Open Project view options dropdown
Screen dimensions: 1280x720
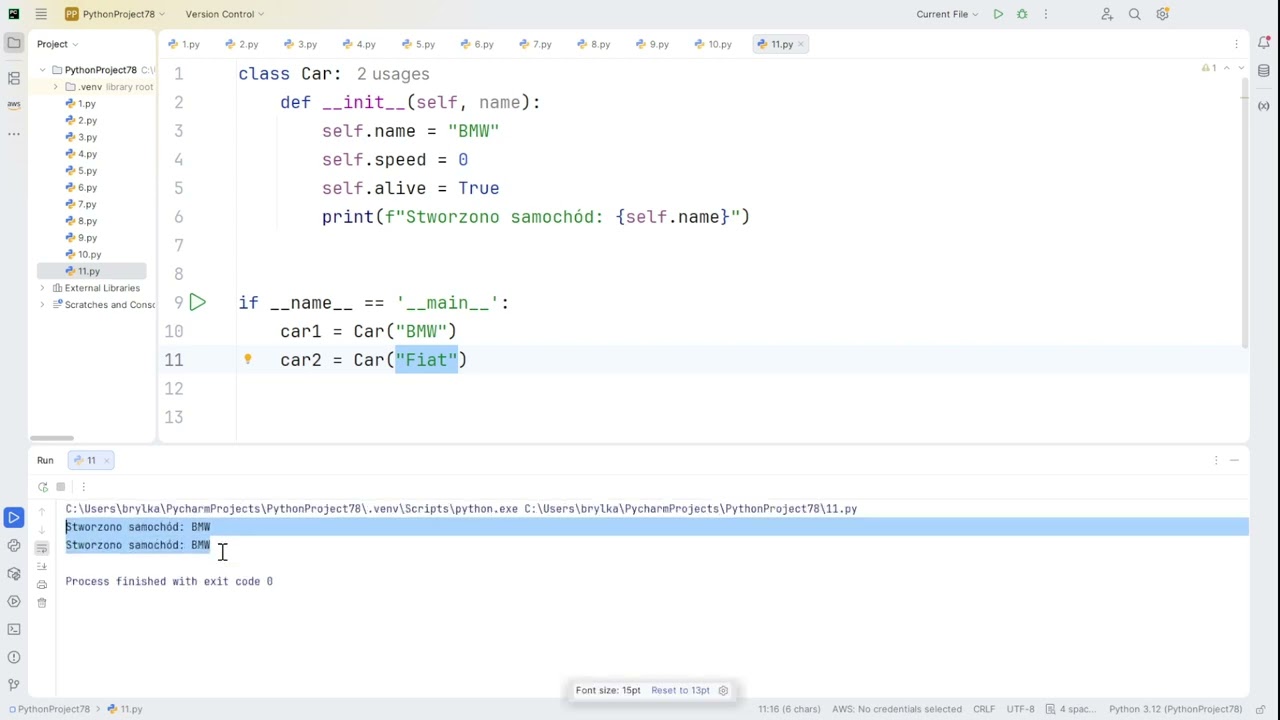[59, 44]
